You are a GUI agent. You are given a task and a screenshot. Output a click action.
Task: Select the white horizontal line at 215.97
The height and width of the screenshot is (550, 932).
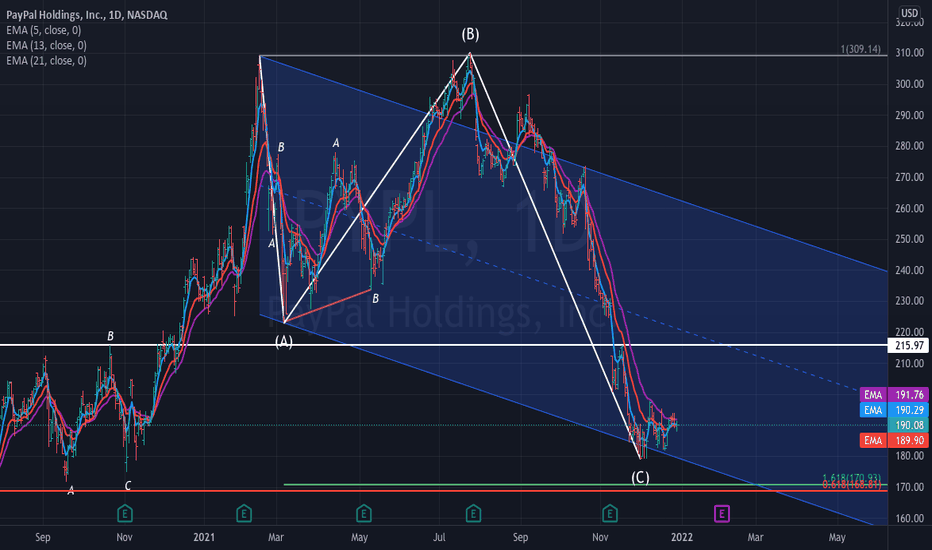click(x=443, y=345)
